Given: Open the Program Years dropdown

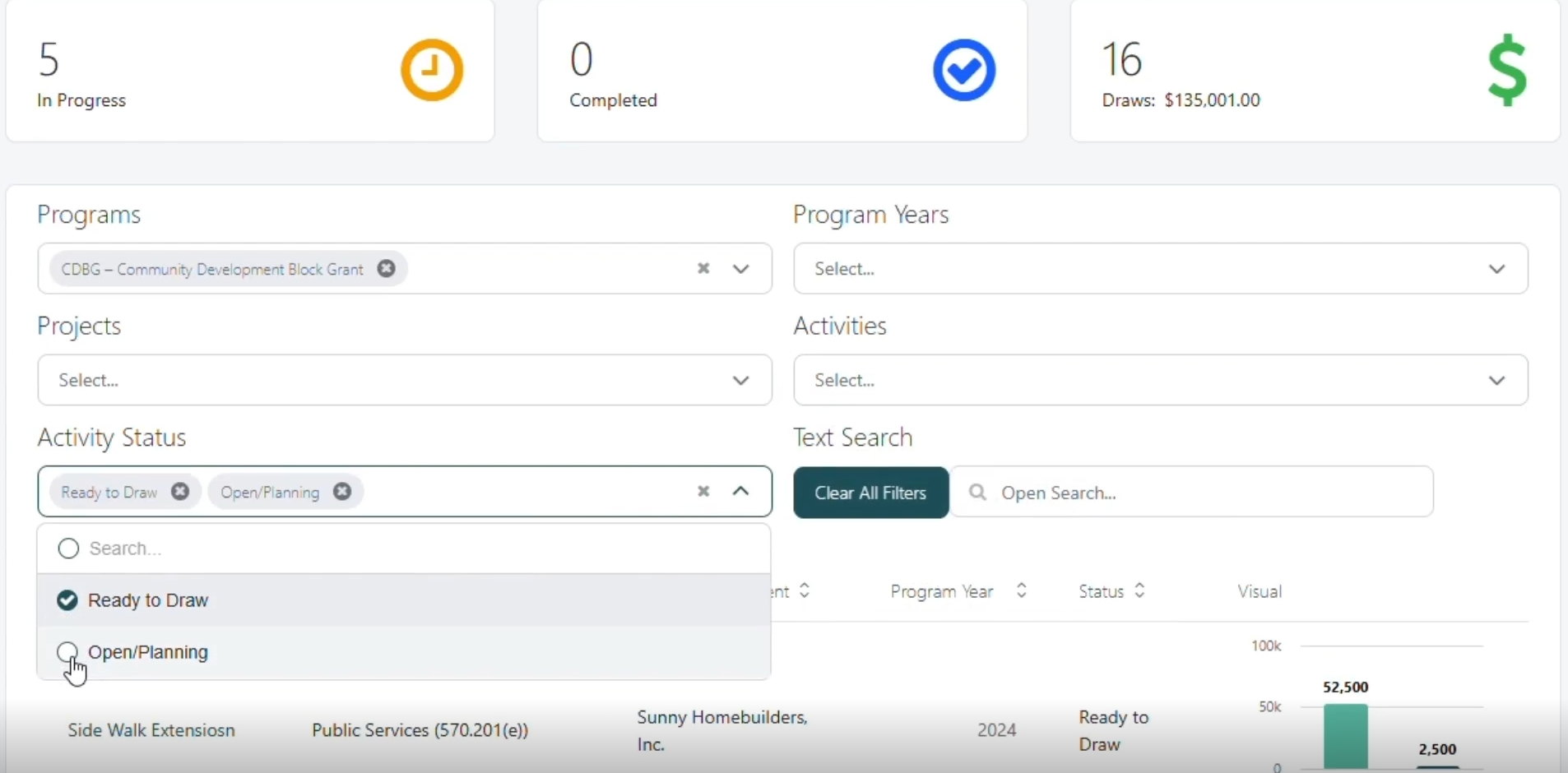Looking at the screenshot, I should coord(1161,269).
